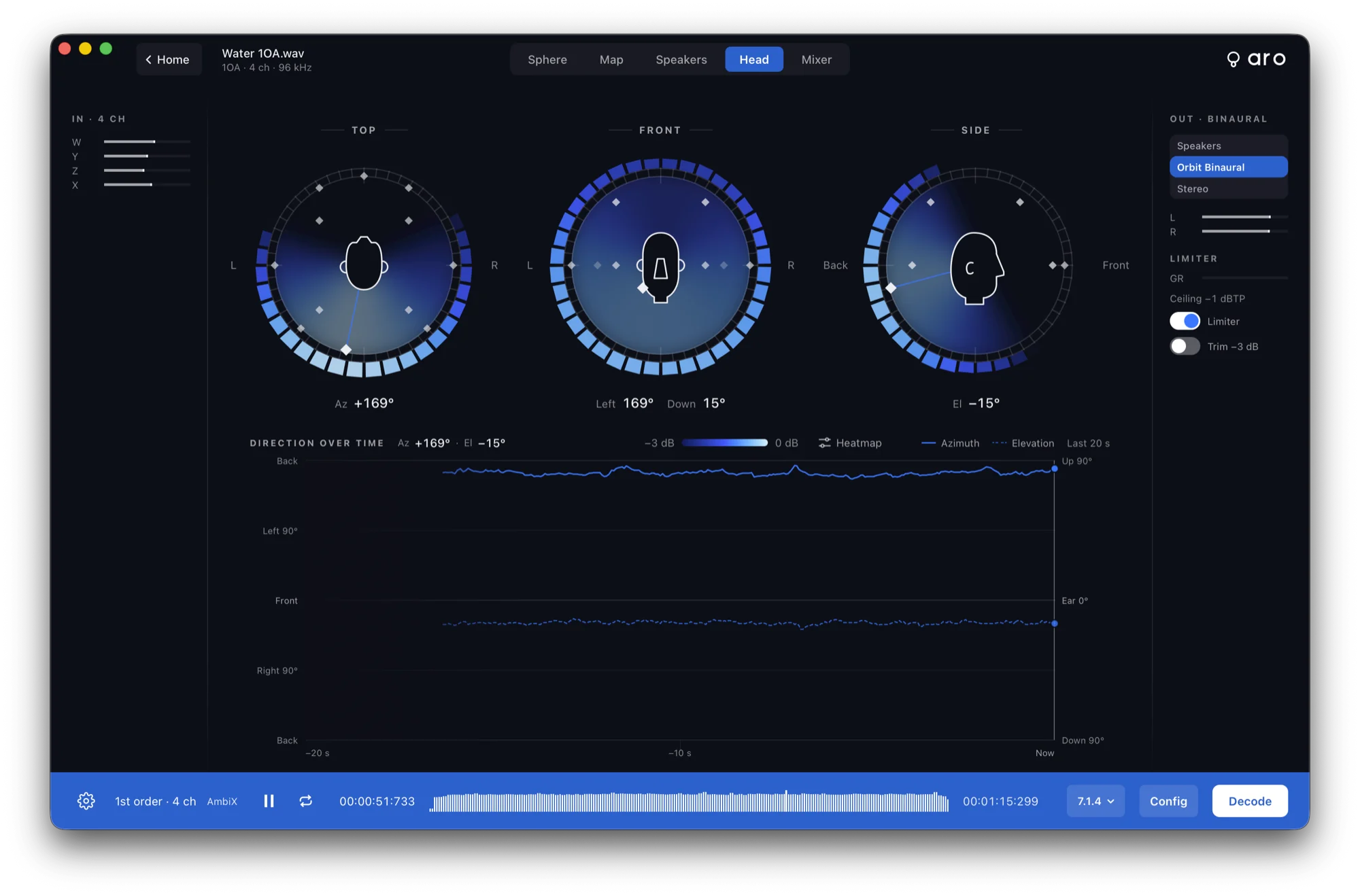Click the -3 dB to 0 dB gradient scale
1360x896 pixels.
tap(725, 443)
